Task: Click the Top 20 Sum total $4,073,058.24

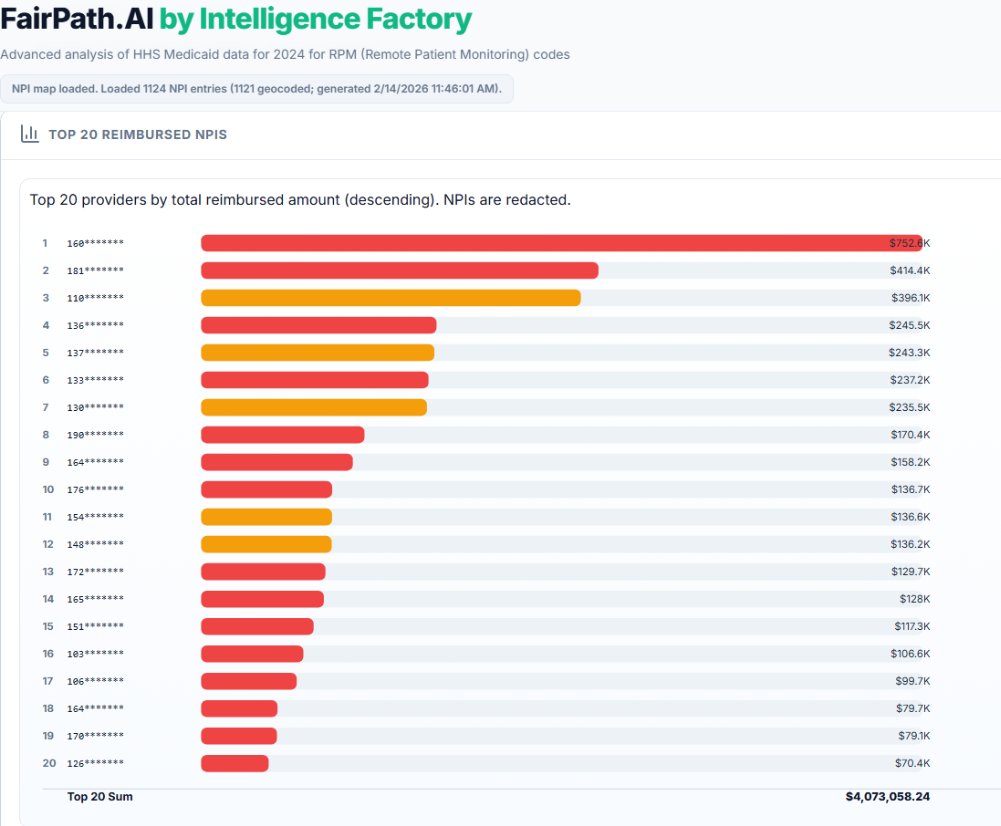Action: point(887,797)
